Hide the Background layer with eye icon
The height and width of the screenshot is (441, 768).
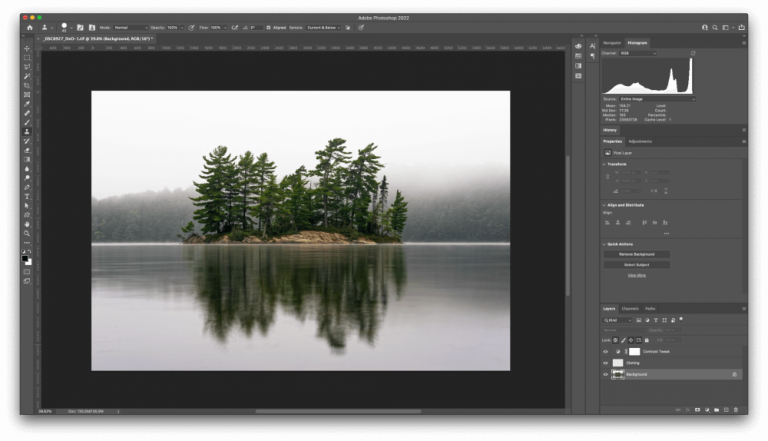[x=605, y=374]
